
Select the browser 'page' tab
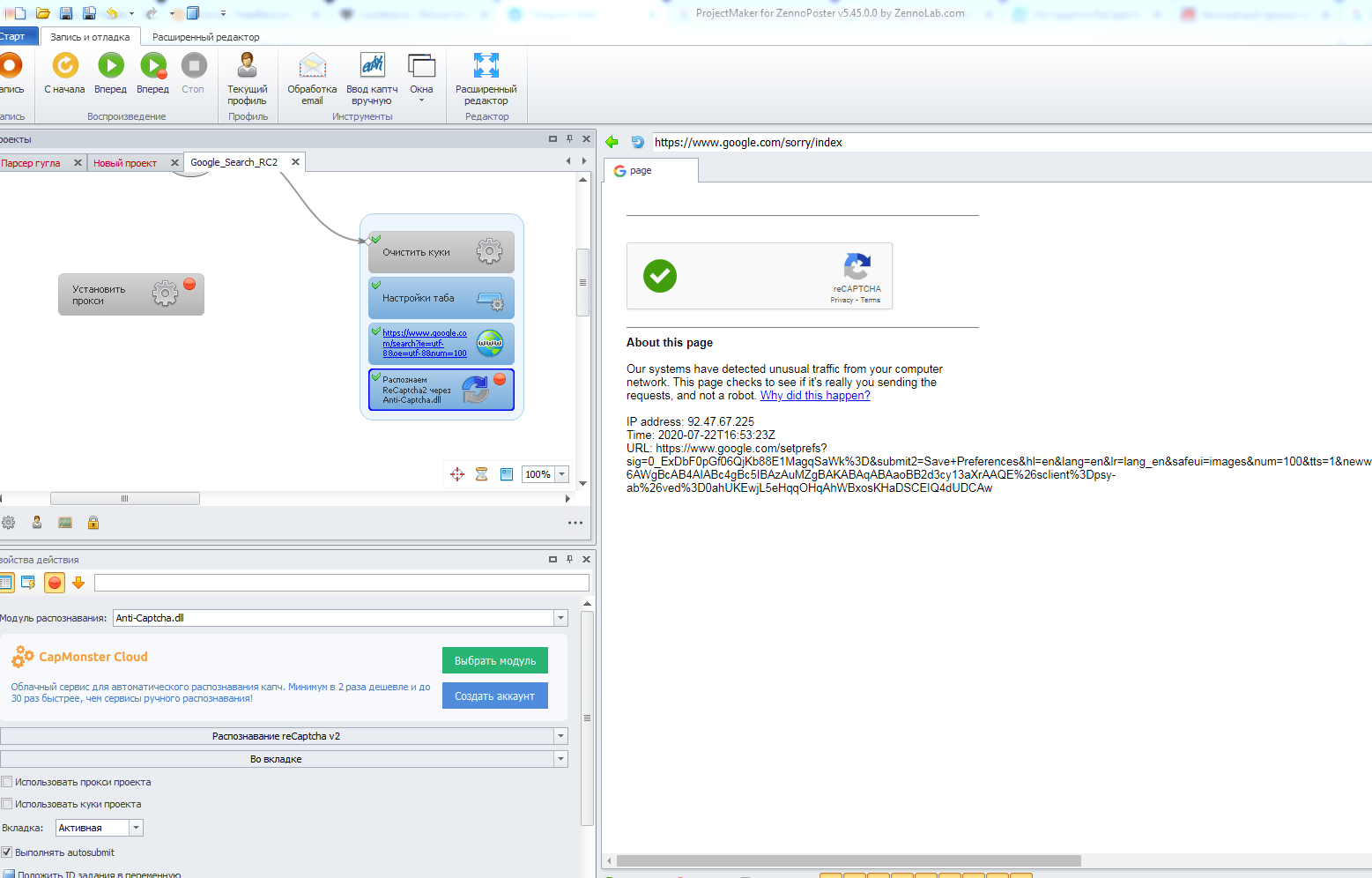[x=650, y=170]
